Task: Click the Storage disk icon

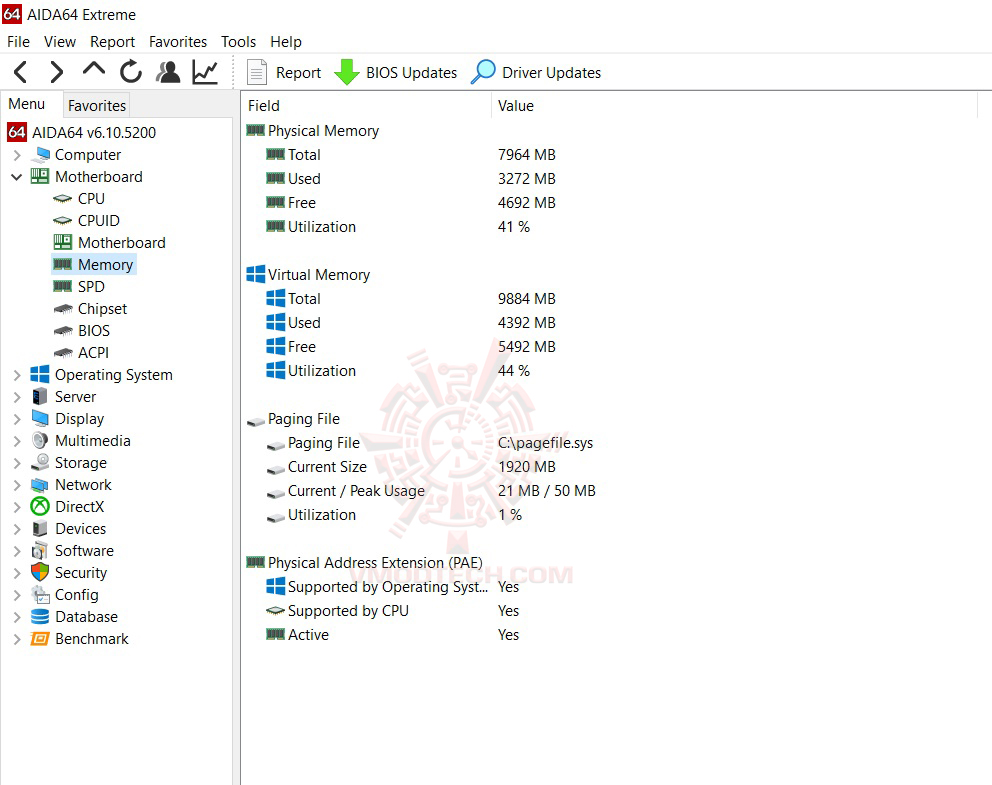Action: click(40, 462)
